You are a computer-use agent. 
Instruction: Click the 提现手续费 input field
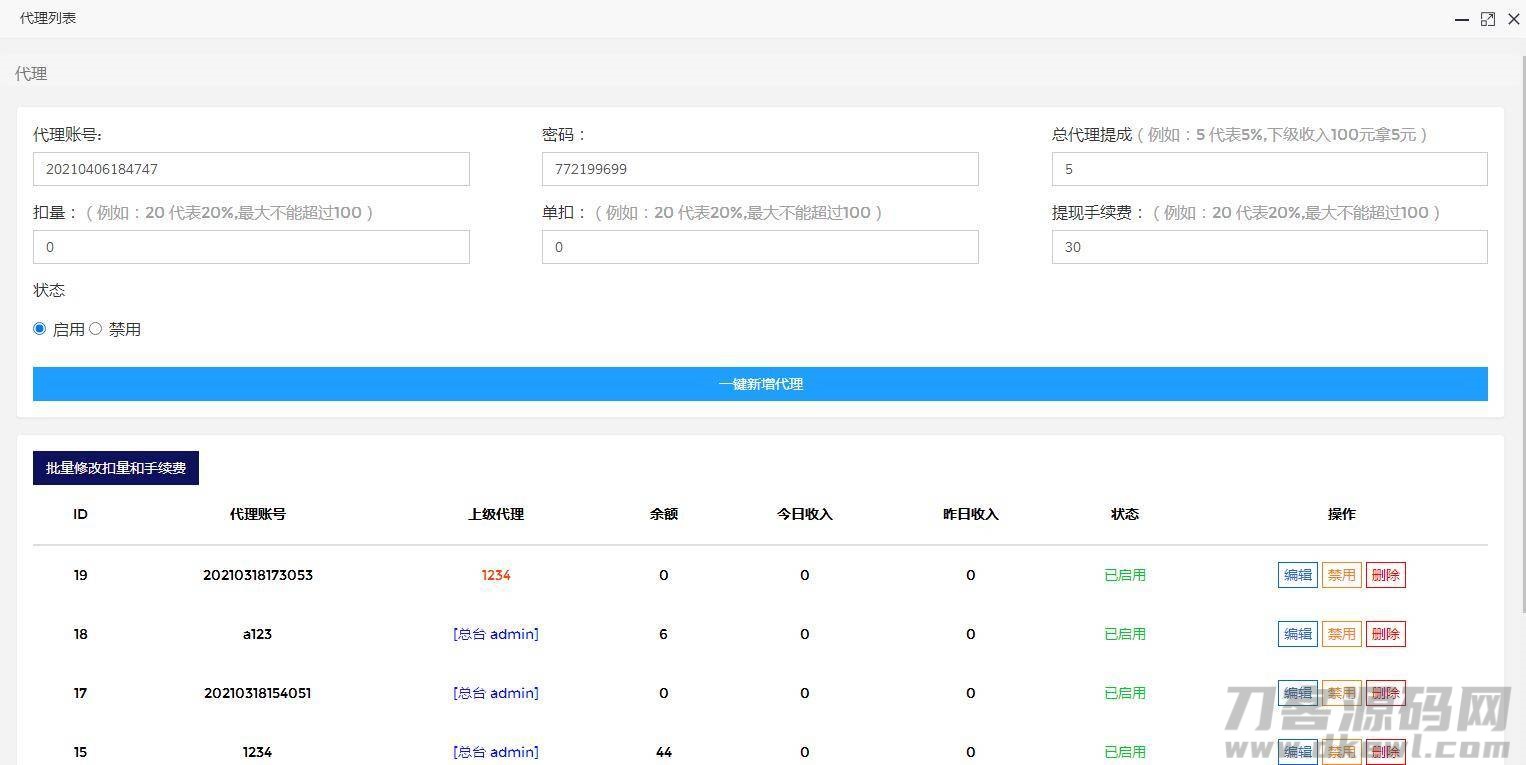pos(1269,247)
